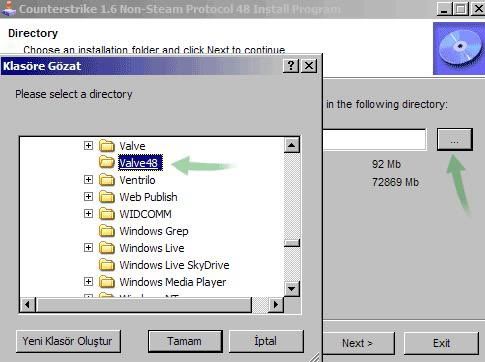The image size is (485, 362).
Task: Maximize the Counterstrike installer window
Action: click(x=461, y=9)
